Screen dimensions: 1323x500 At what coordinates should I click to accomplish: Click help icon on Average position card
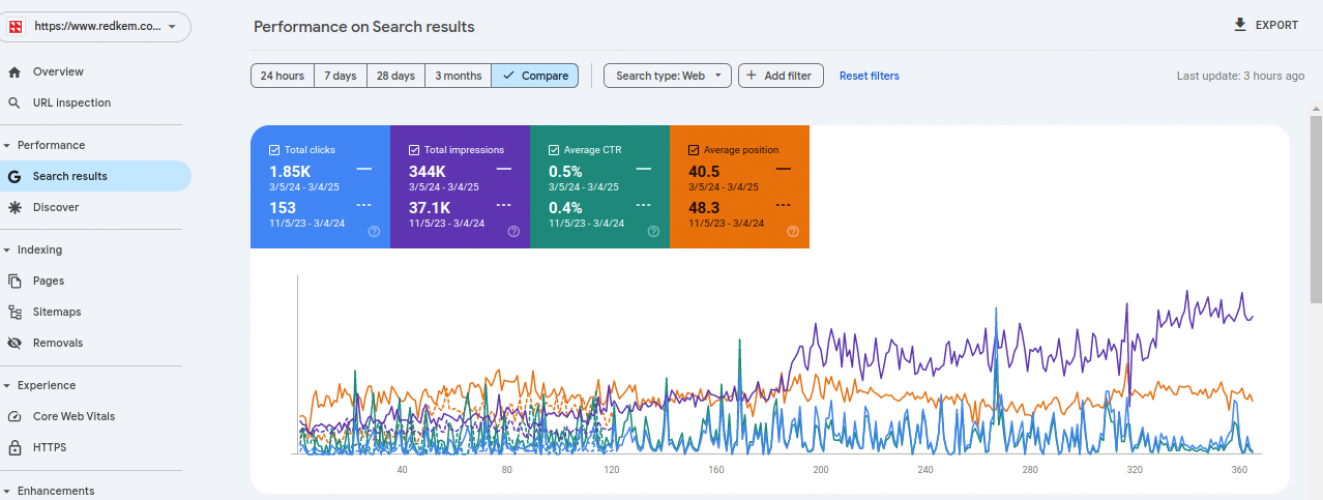[x=793, y=231]
